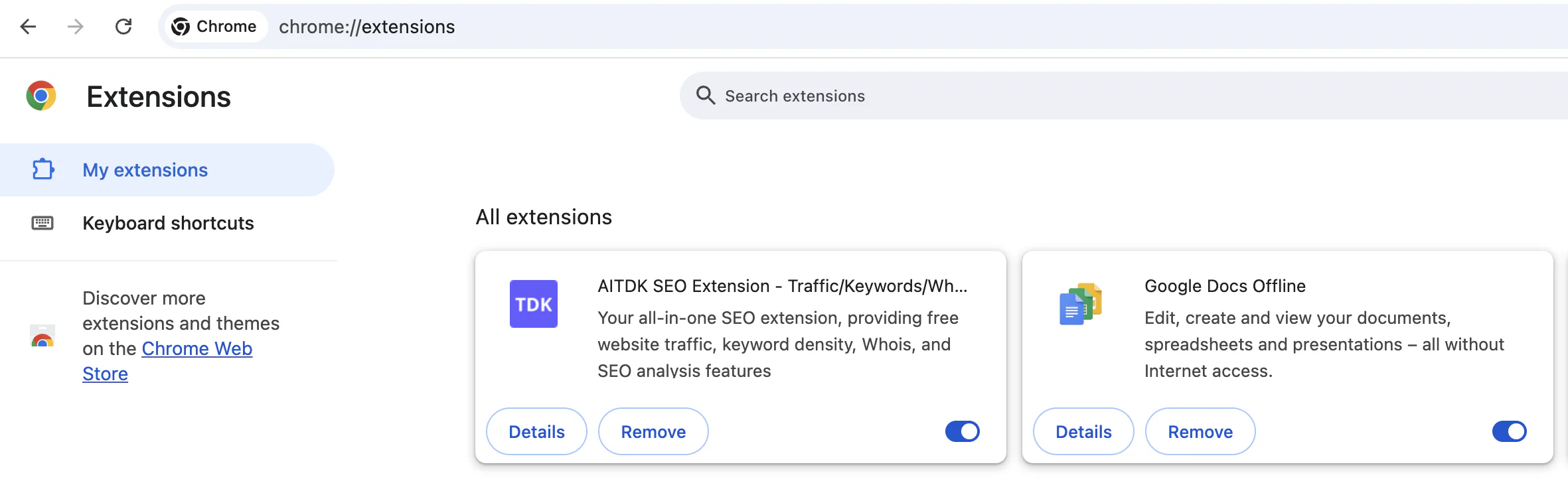Viewport: 1568px width, 503px height.
Task: Remove Google Docs Offline extension
Action: point(1200,432)
